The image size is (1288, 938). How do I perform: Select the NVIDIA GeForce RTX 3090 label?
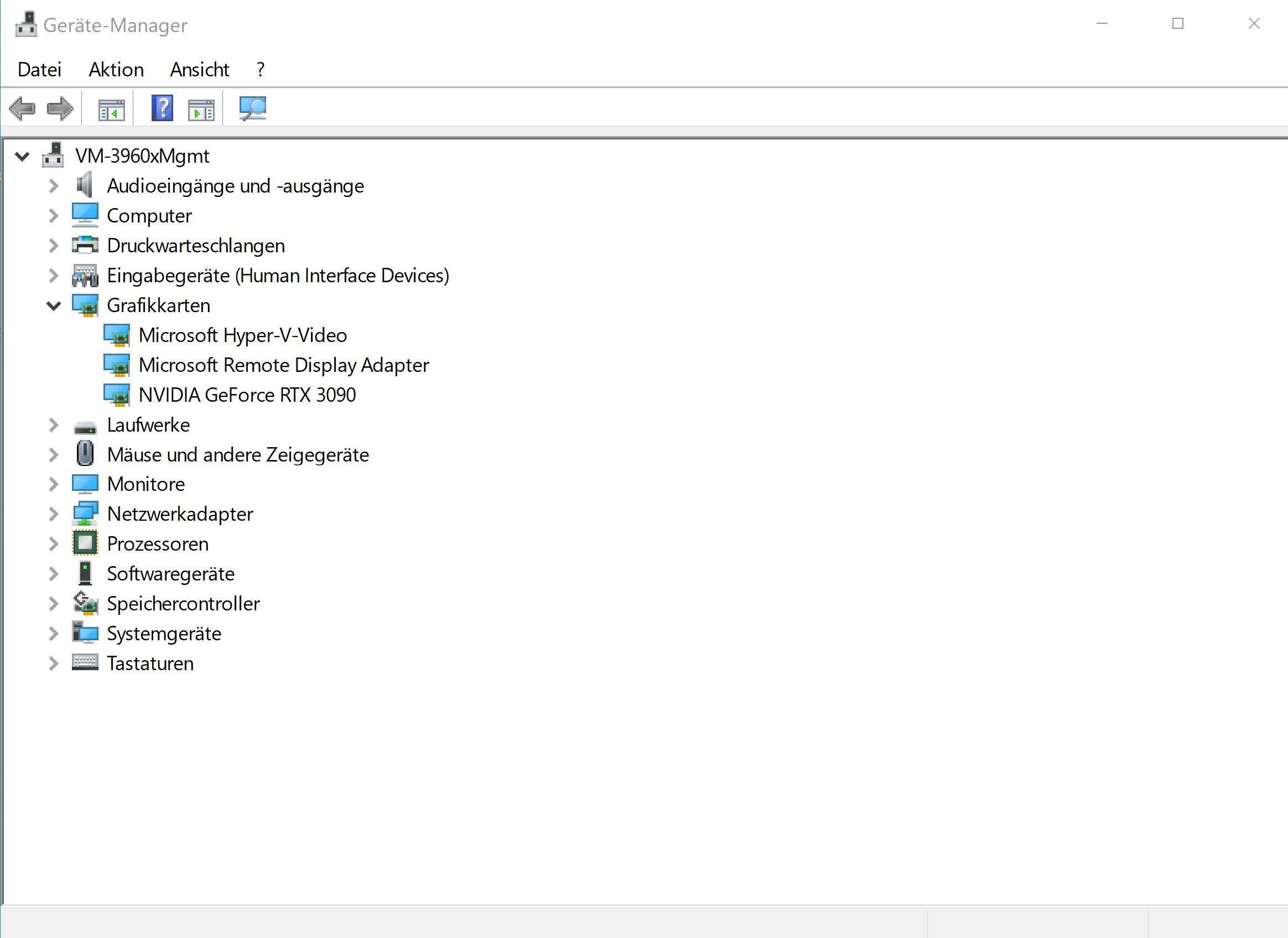(247, 395)
